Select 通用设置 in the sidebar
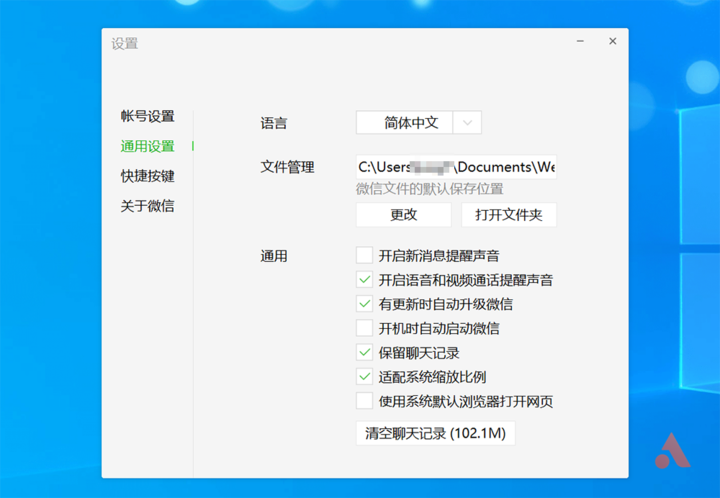This screenshot has width=720, height=498. tap(147, 146)
